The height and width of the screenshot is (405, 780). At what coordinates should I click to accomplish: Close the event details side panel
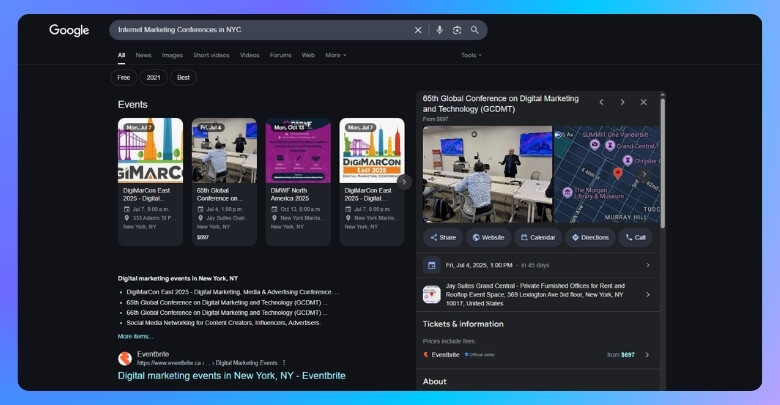(643, 102)
